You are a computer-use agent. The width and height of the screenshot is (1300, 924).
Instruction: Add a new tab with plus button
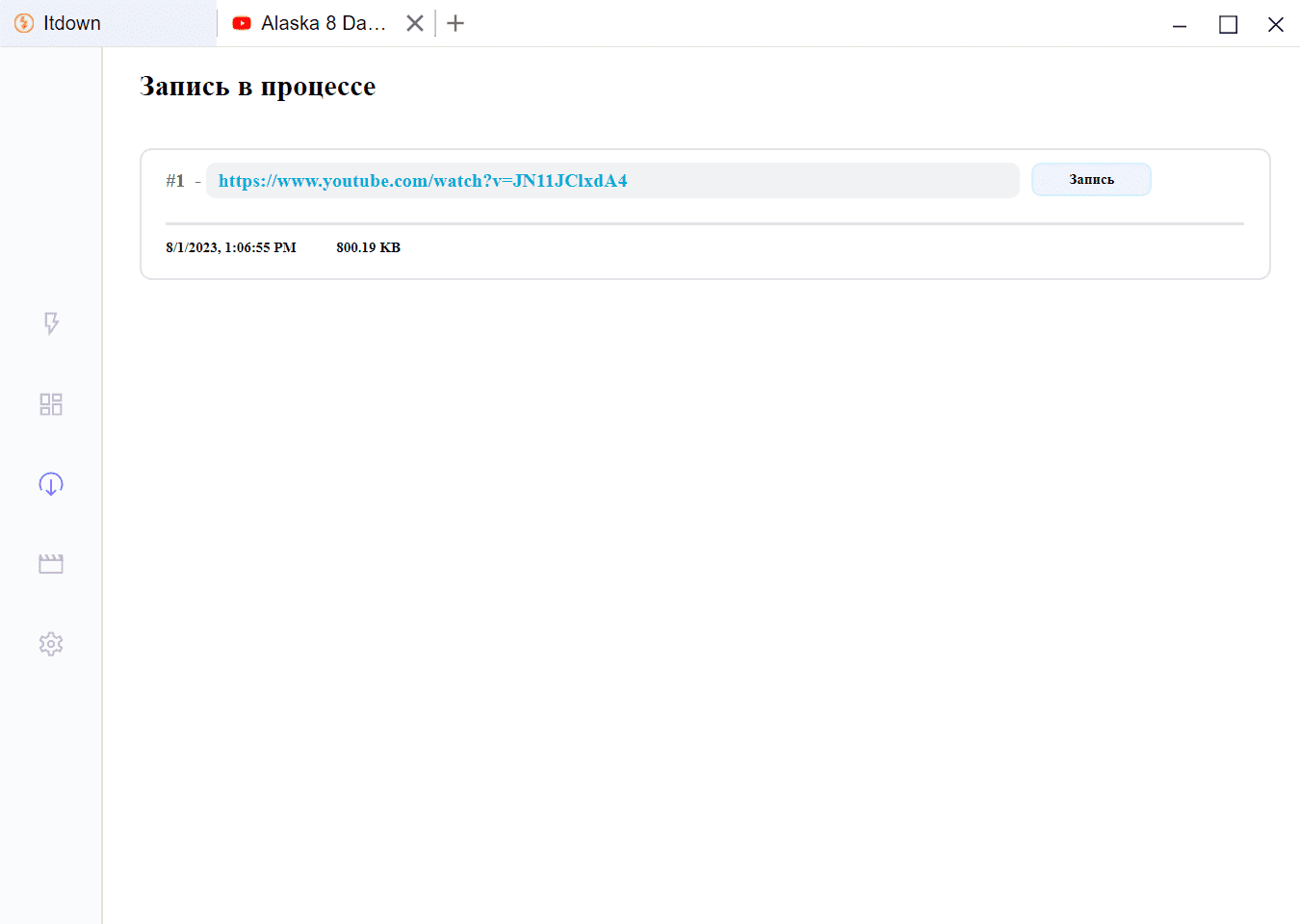455,23
